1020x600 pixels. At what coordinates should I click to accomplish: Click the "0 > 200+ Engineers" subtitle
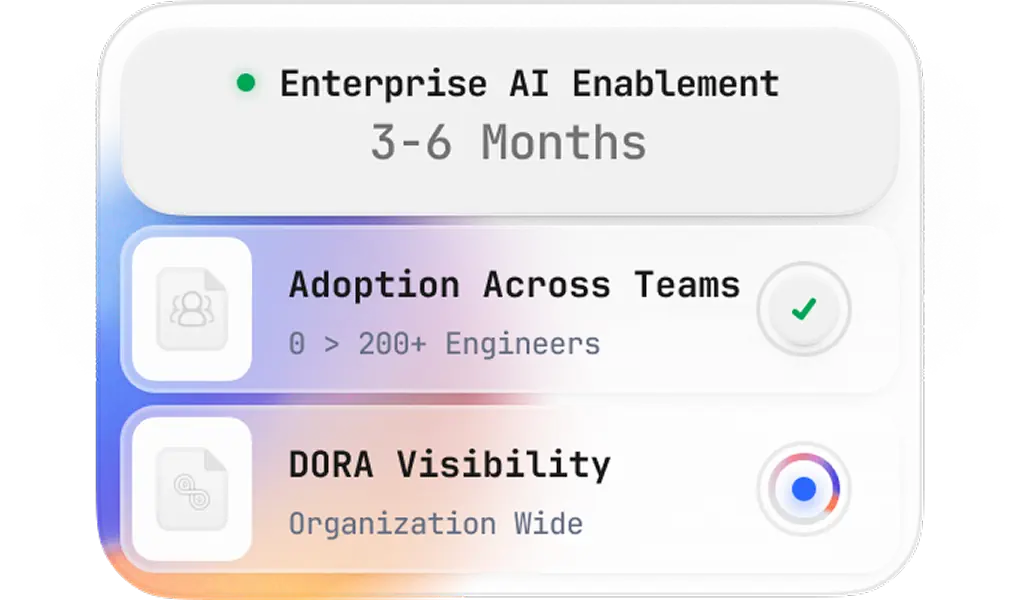coord(444,345)
